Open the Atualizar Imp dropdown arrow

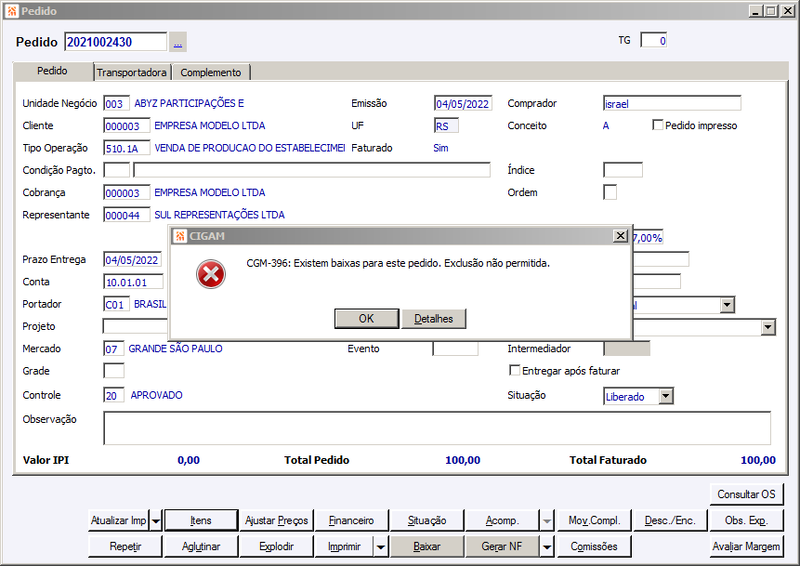(x=156, y=521)
